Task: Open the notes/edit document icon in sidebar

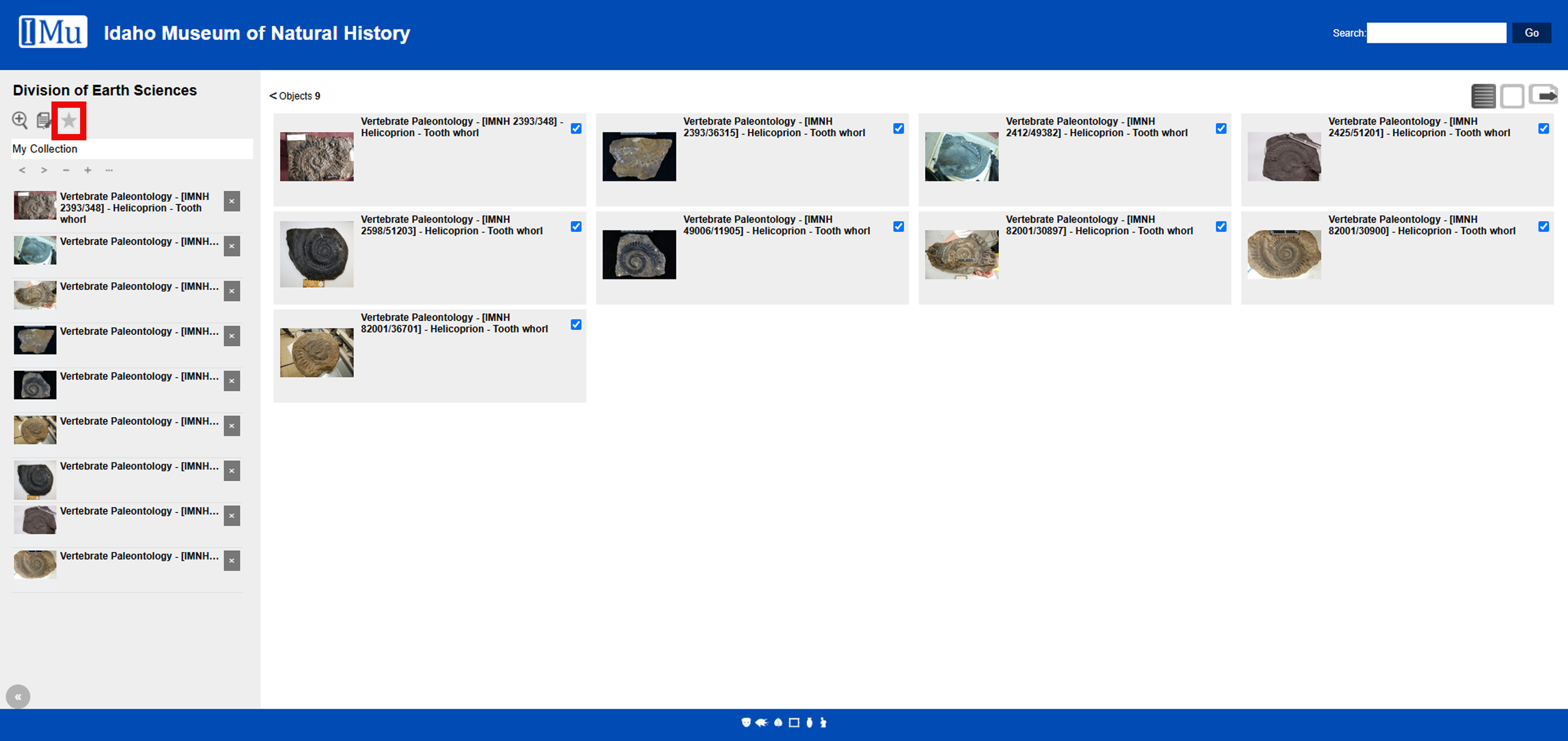Action: coord(43,120)
